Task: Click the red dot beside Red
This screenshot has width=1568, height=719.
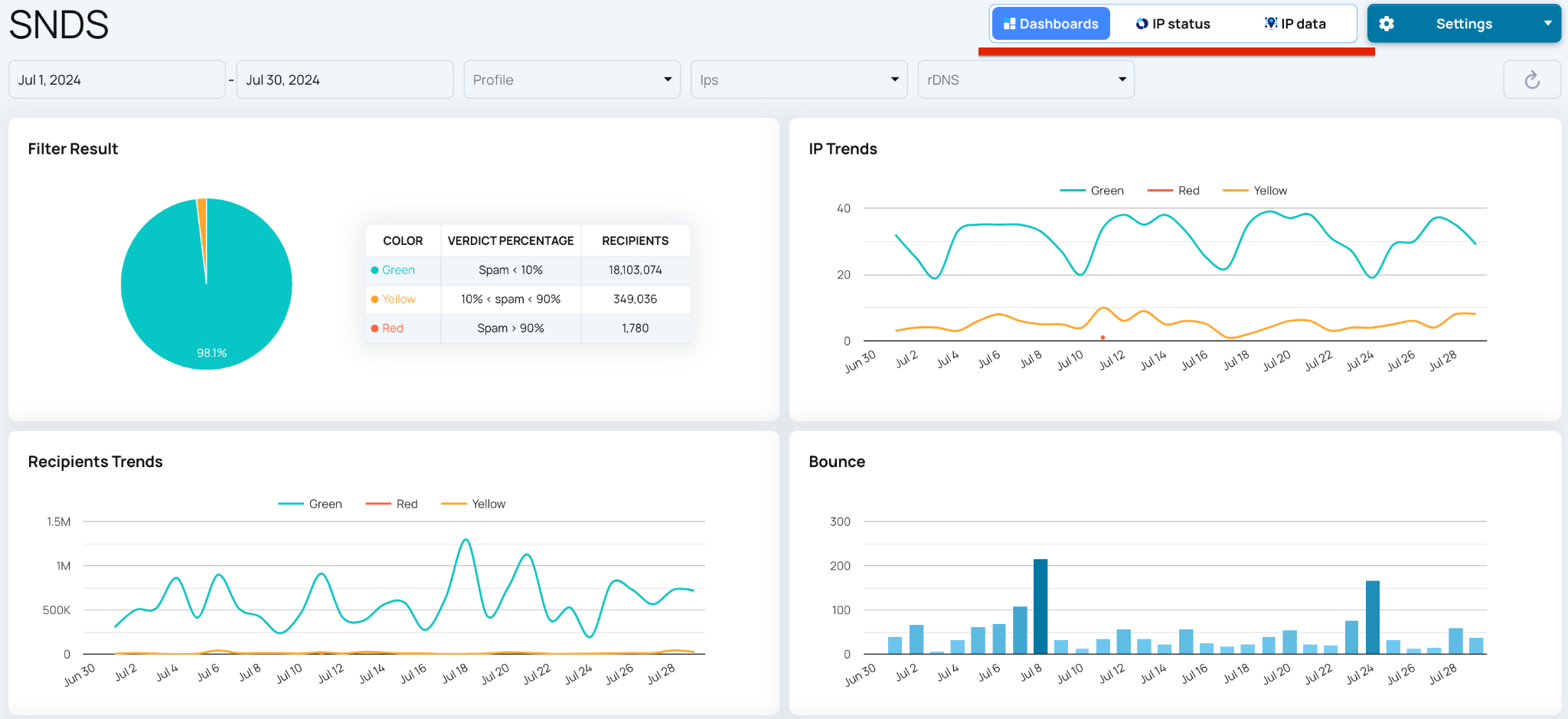Action: pyautogui.click(x=375, y=328)
